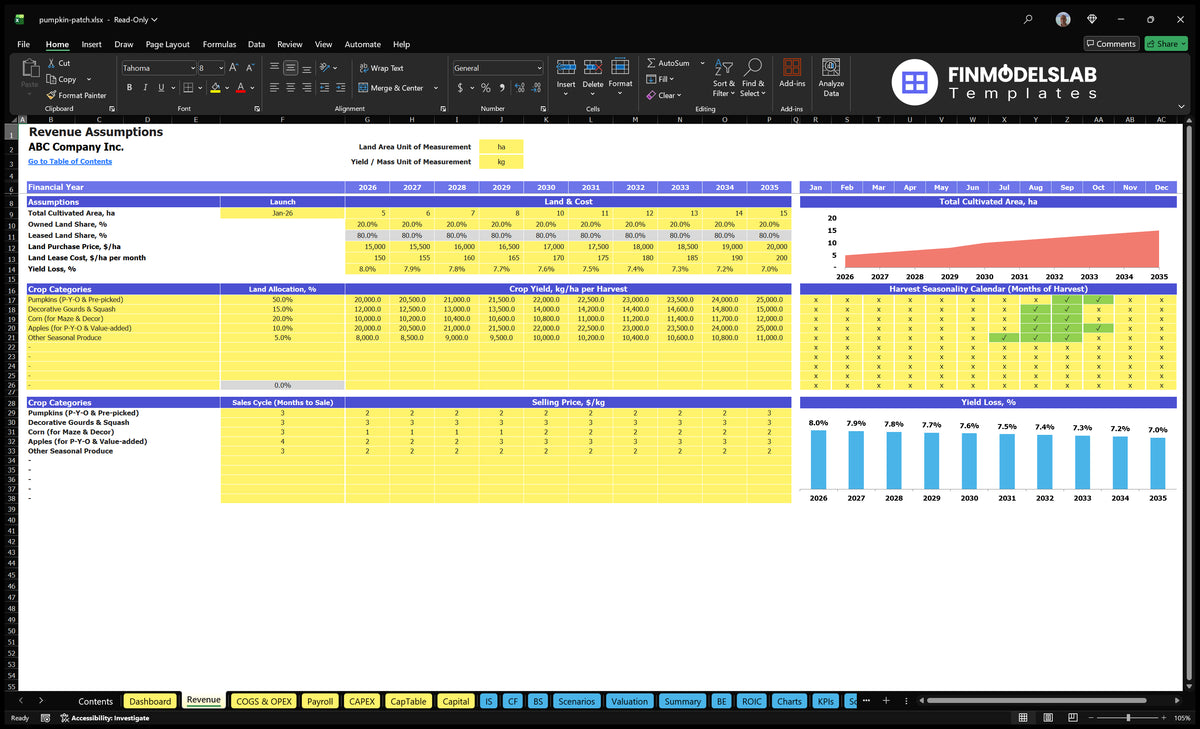The width and height of the screenshot is (1200, 729).
Task: Click the Format Painter brush icon
Action: click(51, 95)
